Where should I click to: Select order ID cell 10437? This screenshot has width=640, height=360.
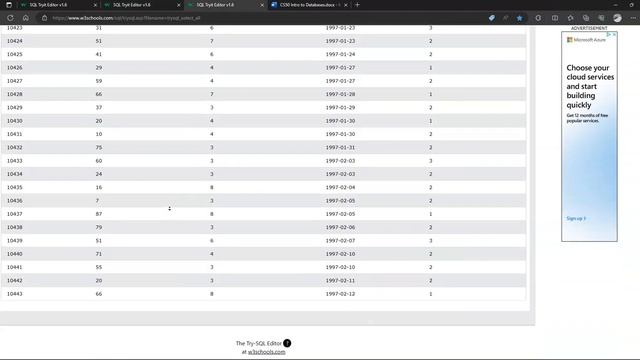click(15, 214)
